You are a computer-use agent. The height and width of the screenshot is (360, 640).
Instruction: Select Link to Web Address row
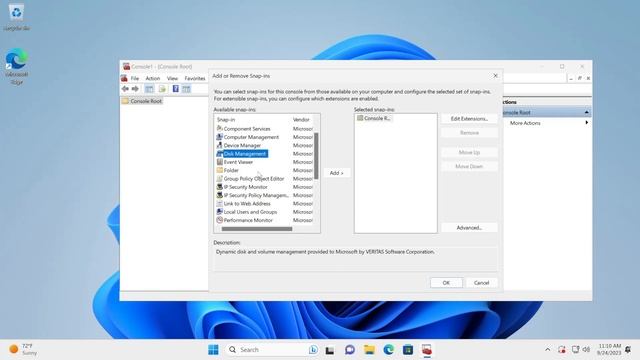tap(243, 204)
